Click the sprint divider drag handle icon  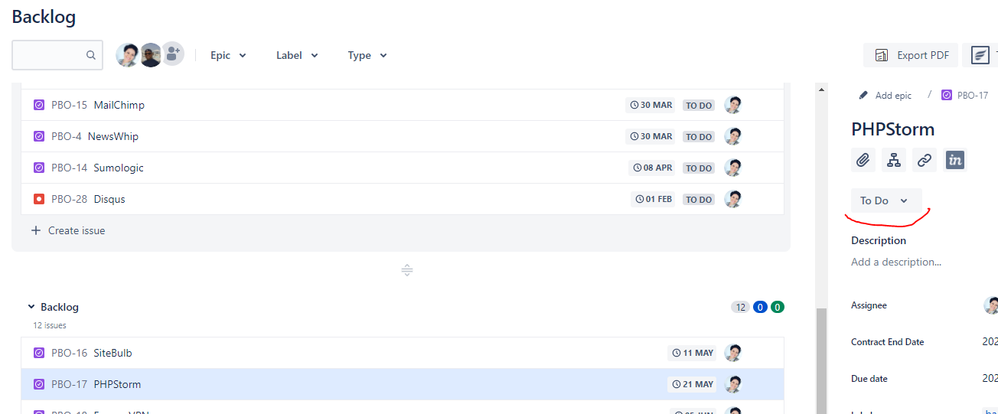407,270
